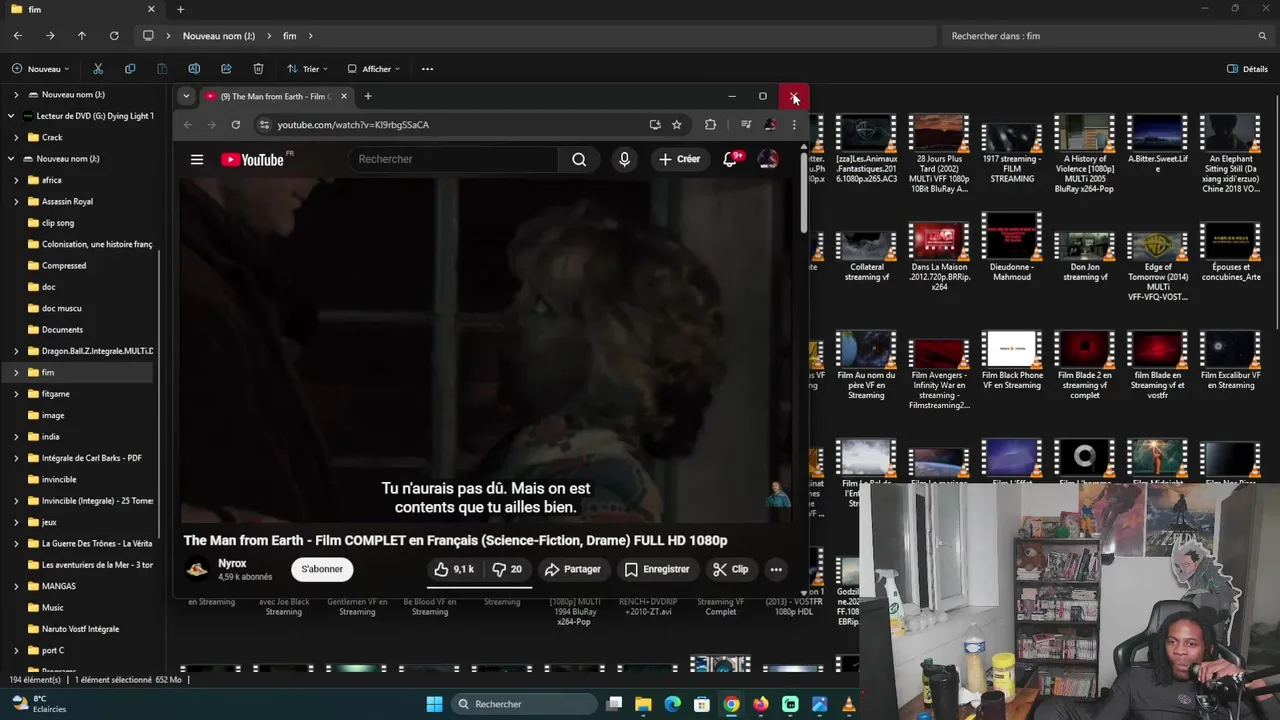
Task: Open Nyrox channel avatar
Action: pos(197,569)
